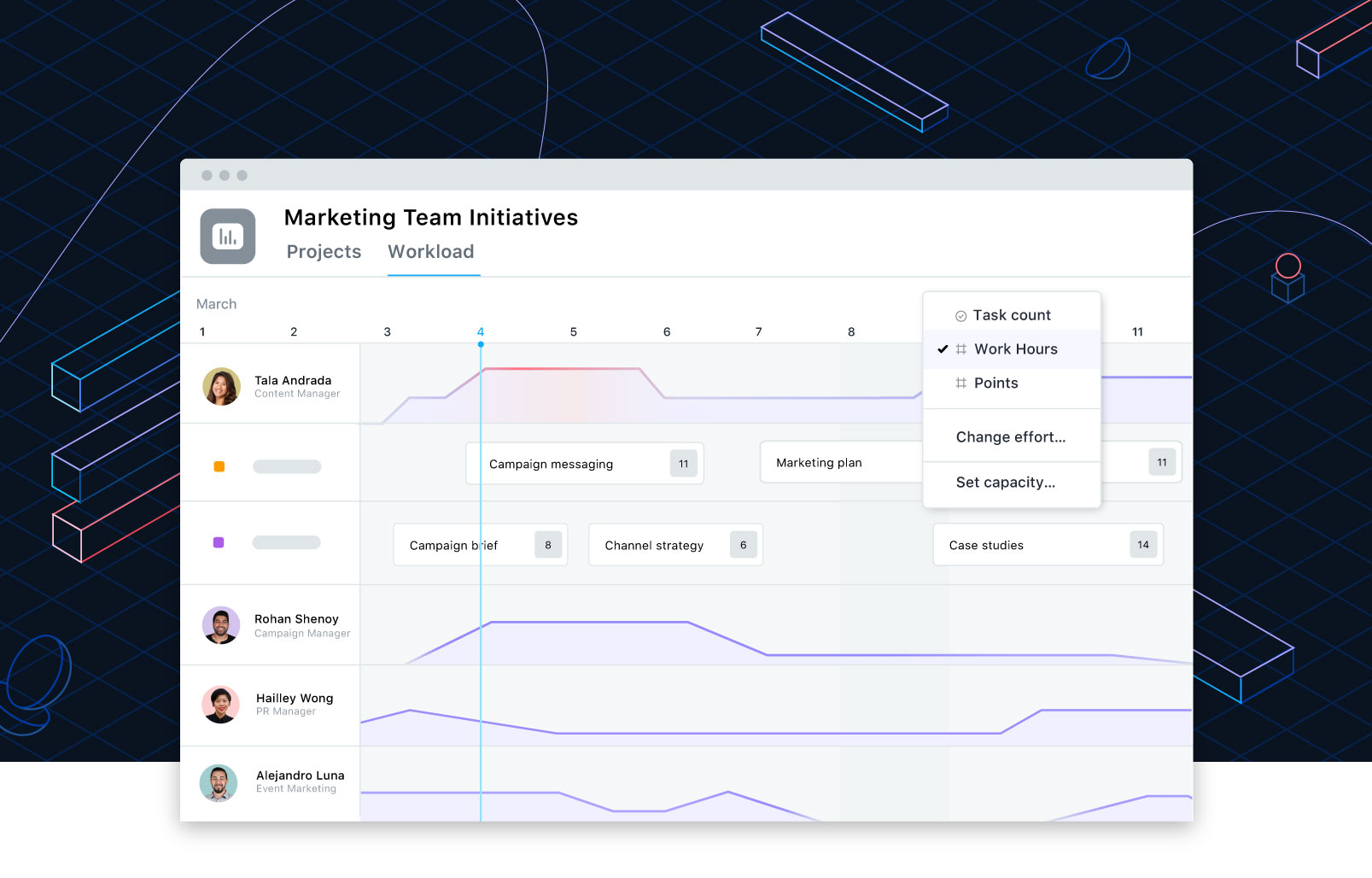Open the Case studies task bar
Viewport: 1372px width, 878px height.
1048,545
